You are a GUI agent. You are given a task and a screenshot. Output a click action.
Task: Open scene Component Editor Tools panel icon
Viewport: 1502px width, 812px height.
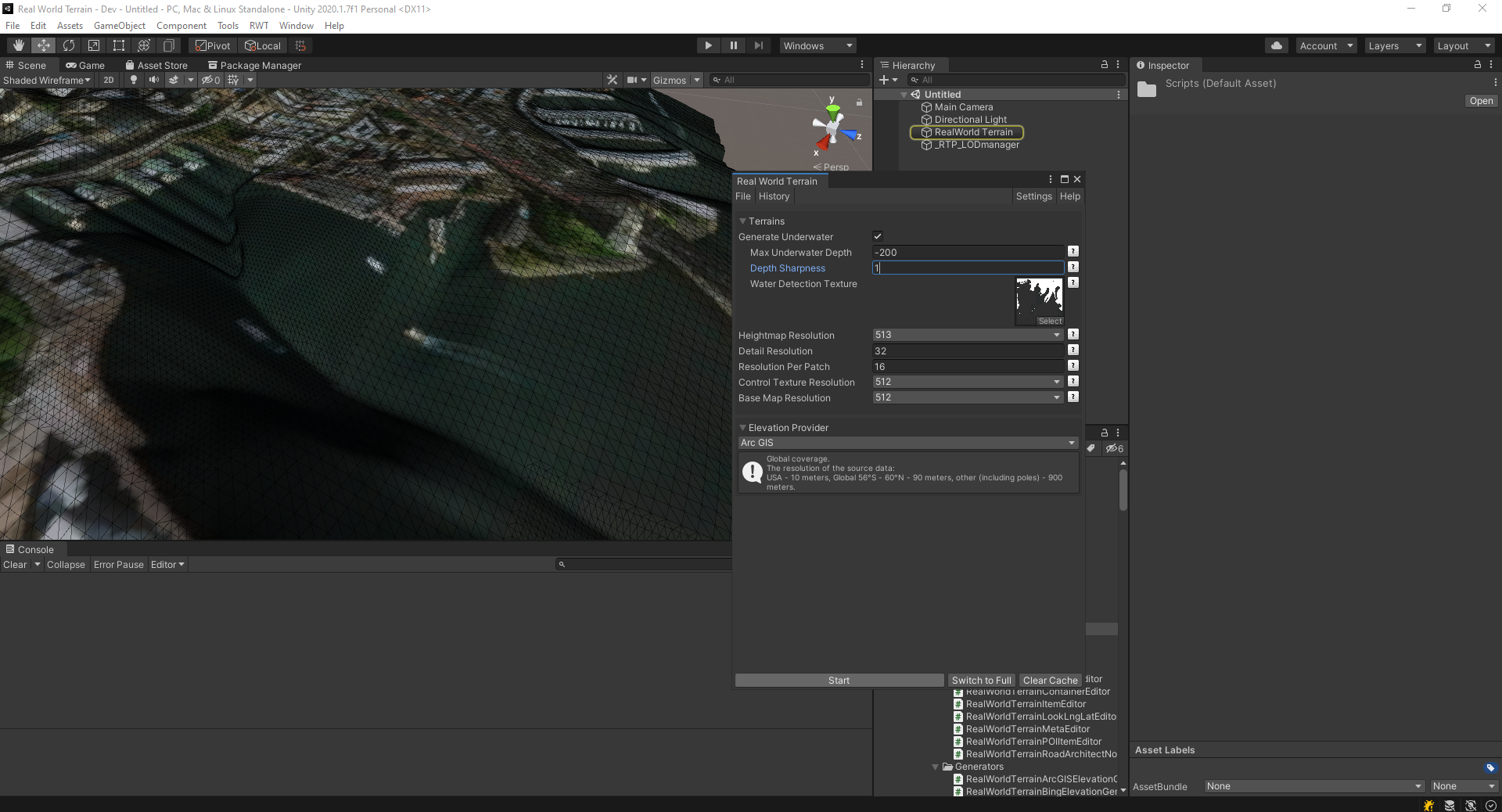click(x=612, y=80)
